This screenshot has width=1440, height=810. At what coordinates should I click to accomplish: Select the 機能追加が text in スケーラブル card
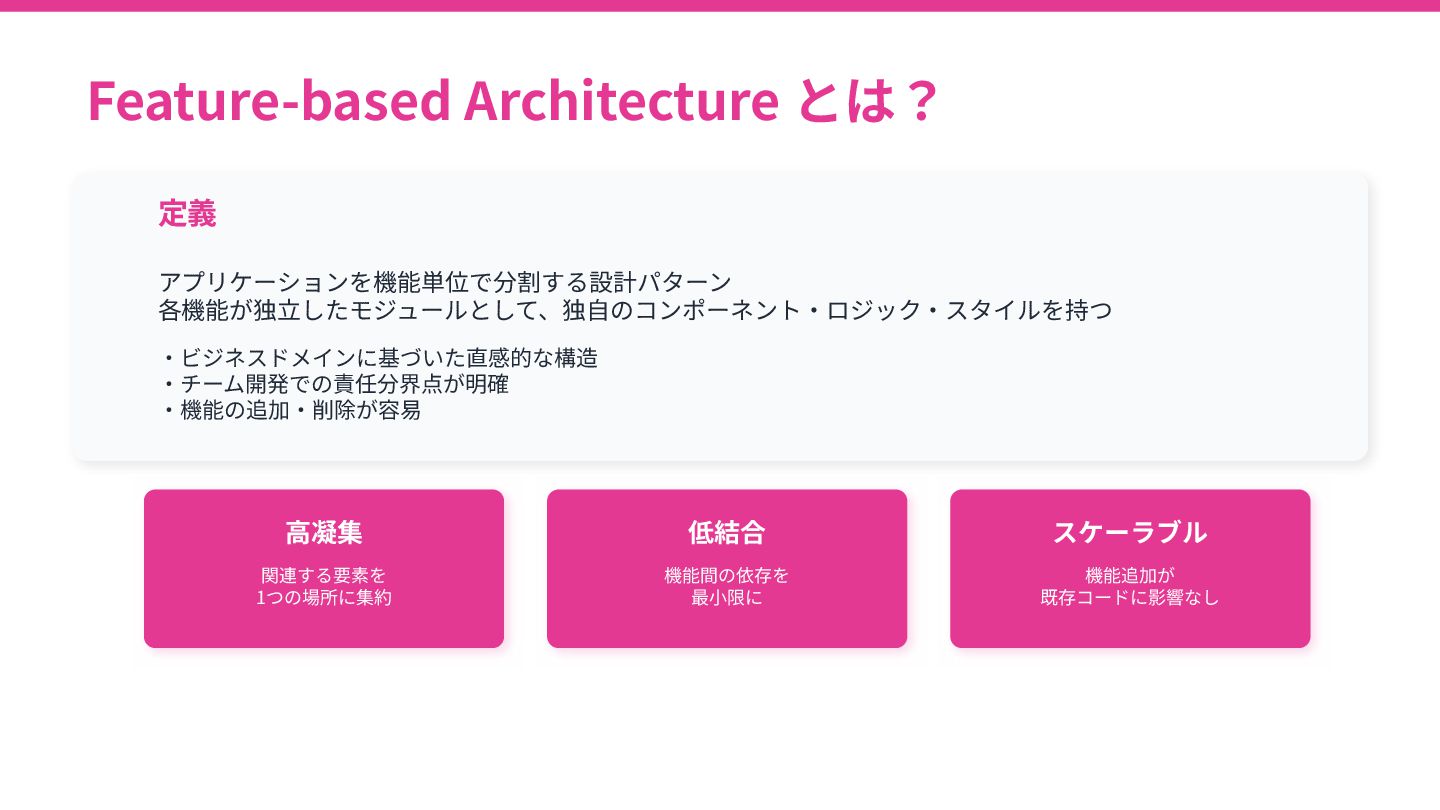point(1130,575)
